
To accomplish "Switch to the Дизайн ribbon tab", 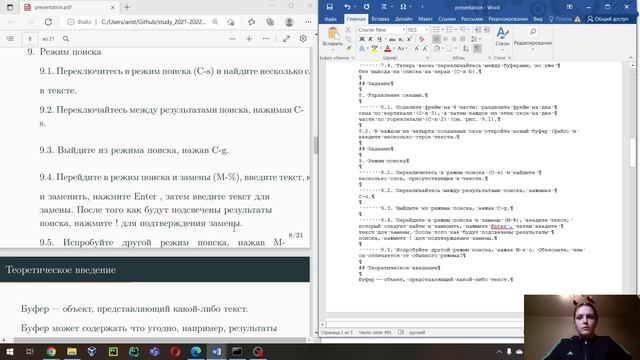I will coord(403,19).
